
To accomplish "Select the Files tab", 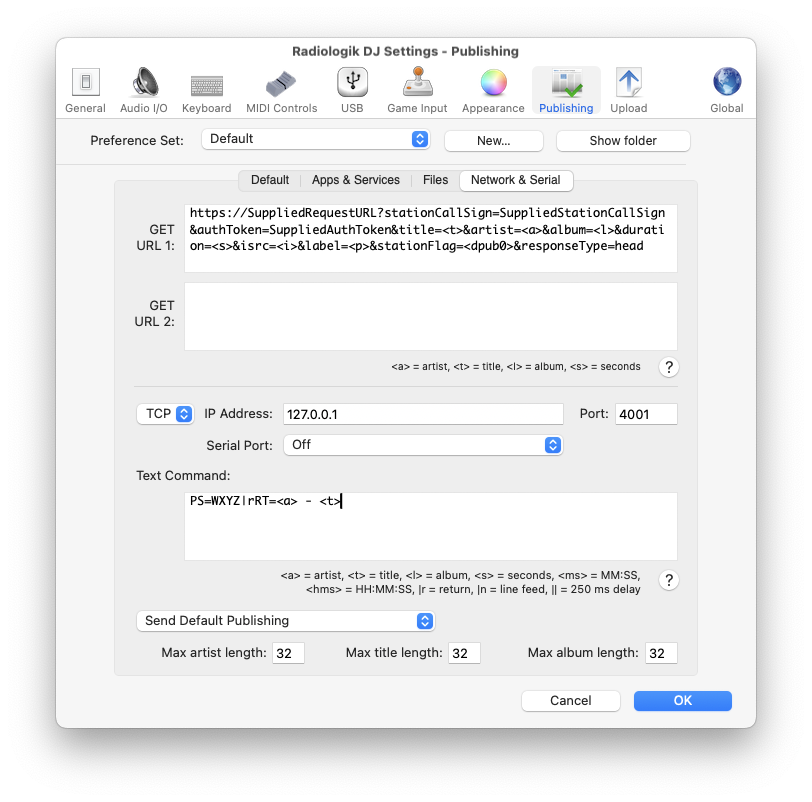I will pos(435,181).
